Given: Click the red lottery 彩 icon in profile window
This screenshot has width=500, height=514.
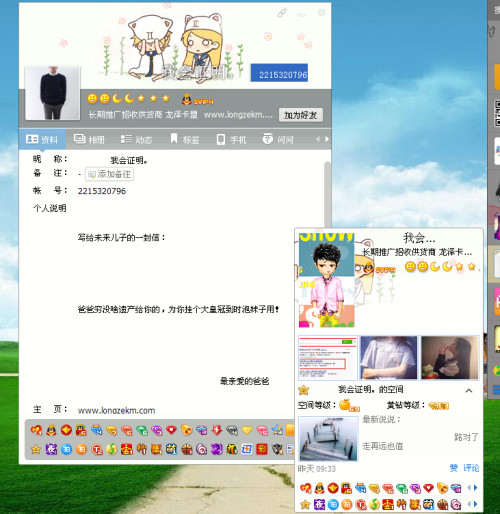Looking at the screenshot, I should click(x=262, y=449).
